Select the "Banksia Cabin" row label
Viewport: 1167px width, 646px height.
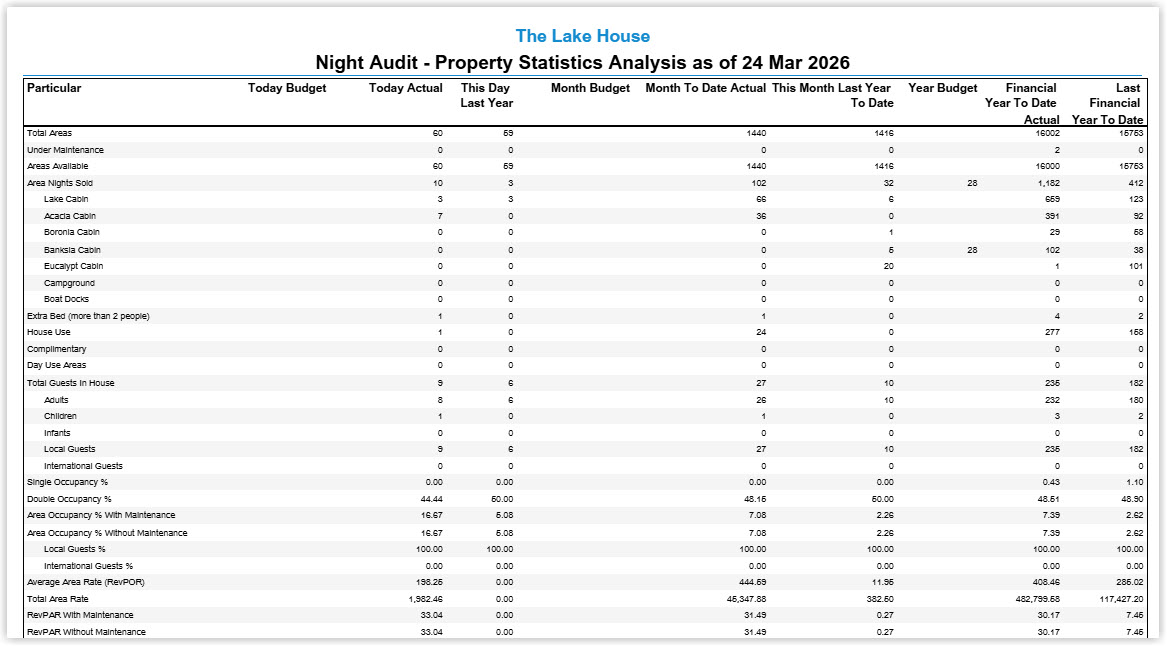[72, 250]
